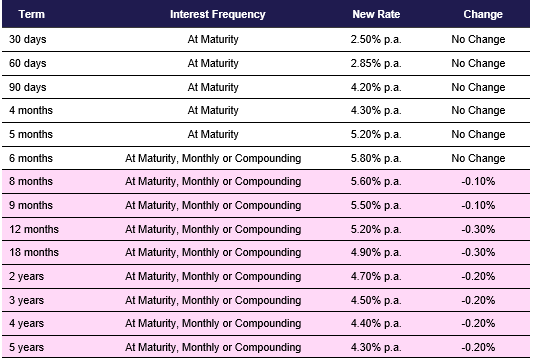Click the 5 years term cell

click(x=26, y=347)
